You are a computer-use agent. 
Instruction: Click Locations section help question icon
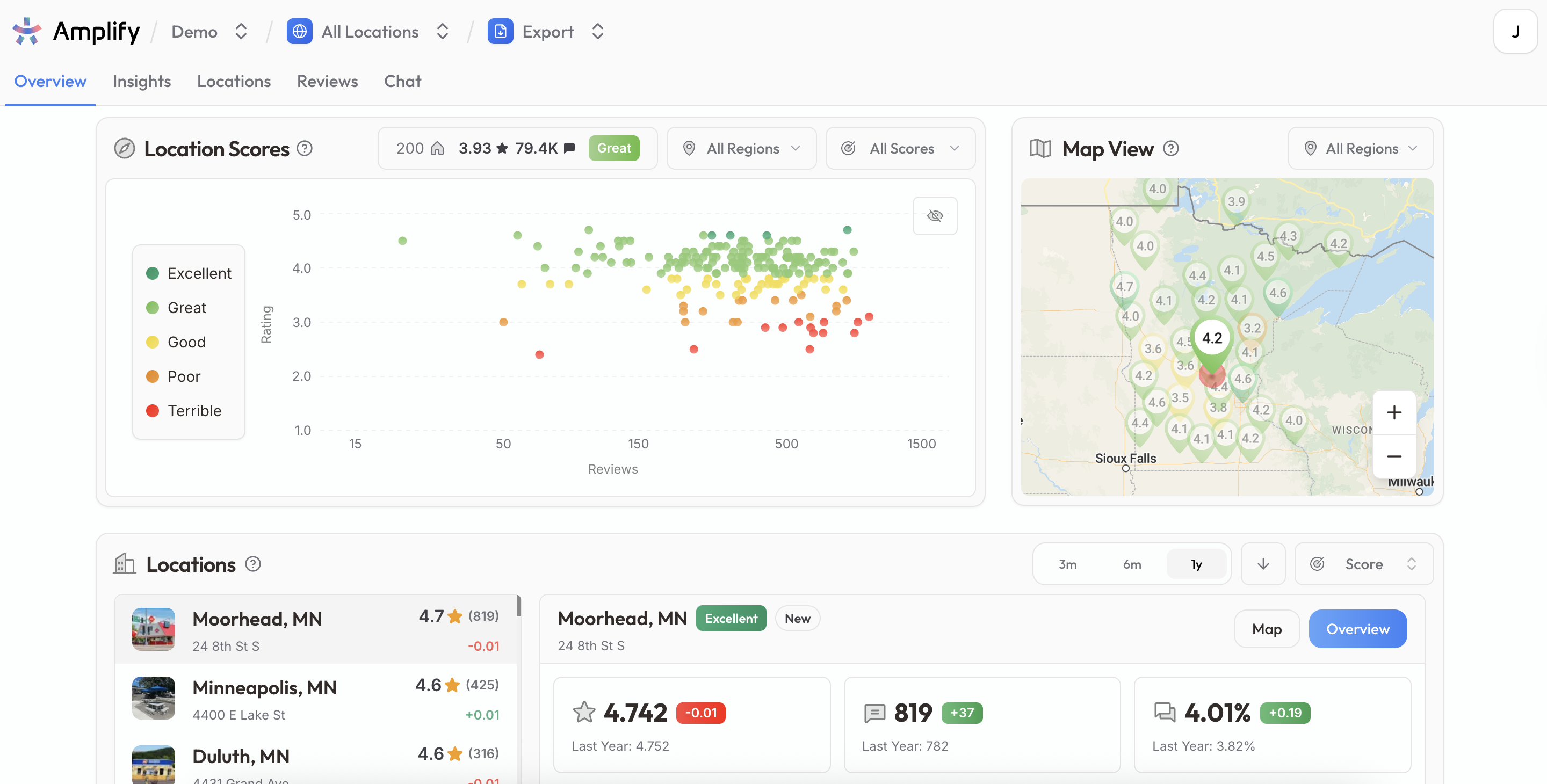pyautogui.click(x=253, y=564)
